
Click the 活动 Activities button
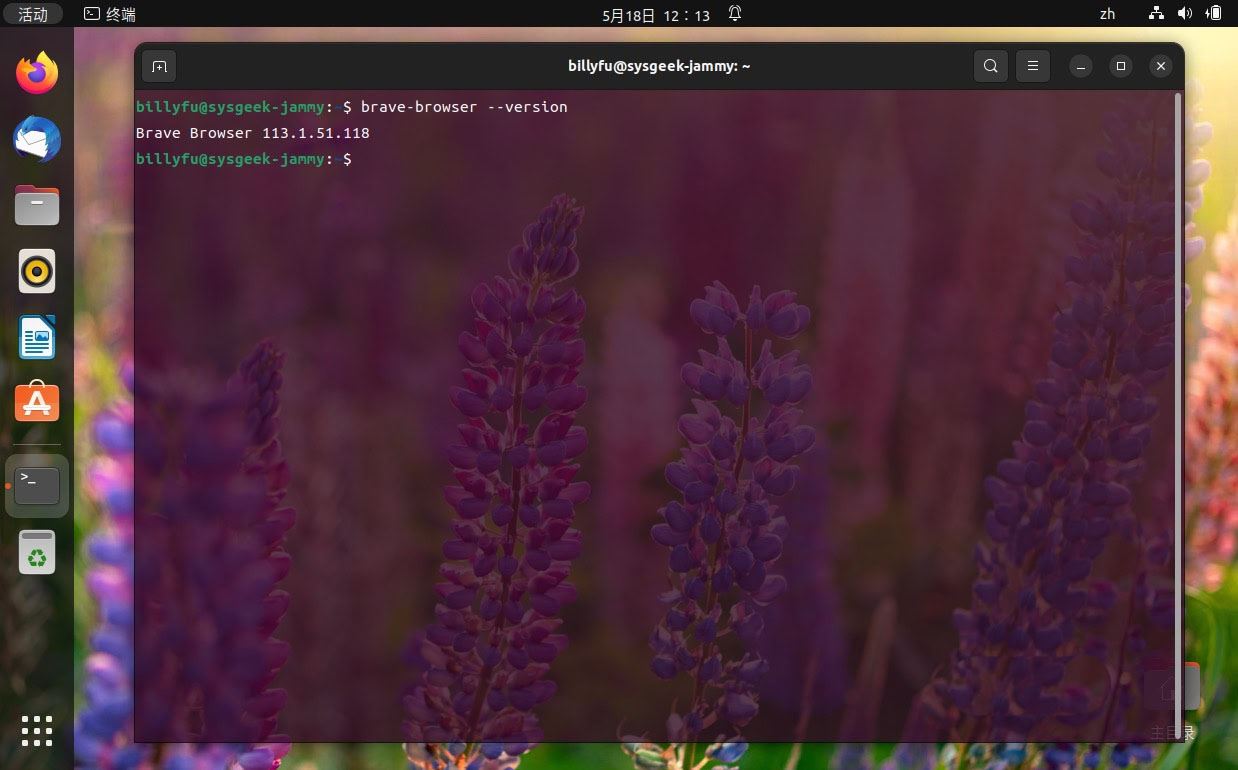click(x=33, y=14)
